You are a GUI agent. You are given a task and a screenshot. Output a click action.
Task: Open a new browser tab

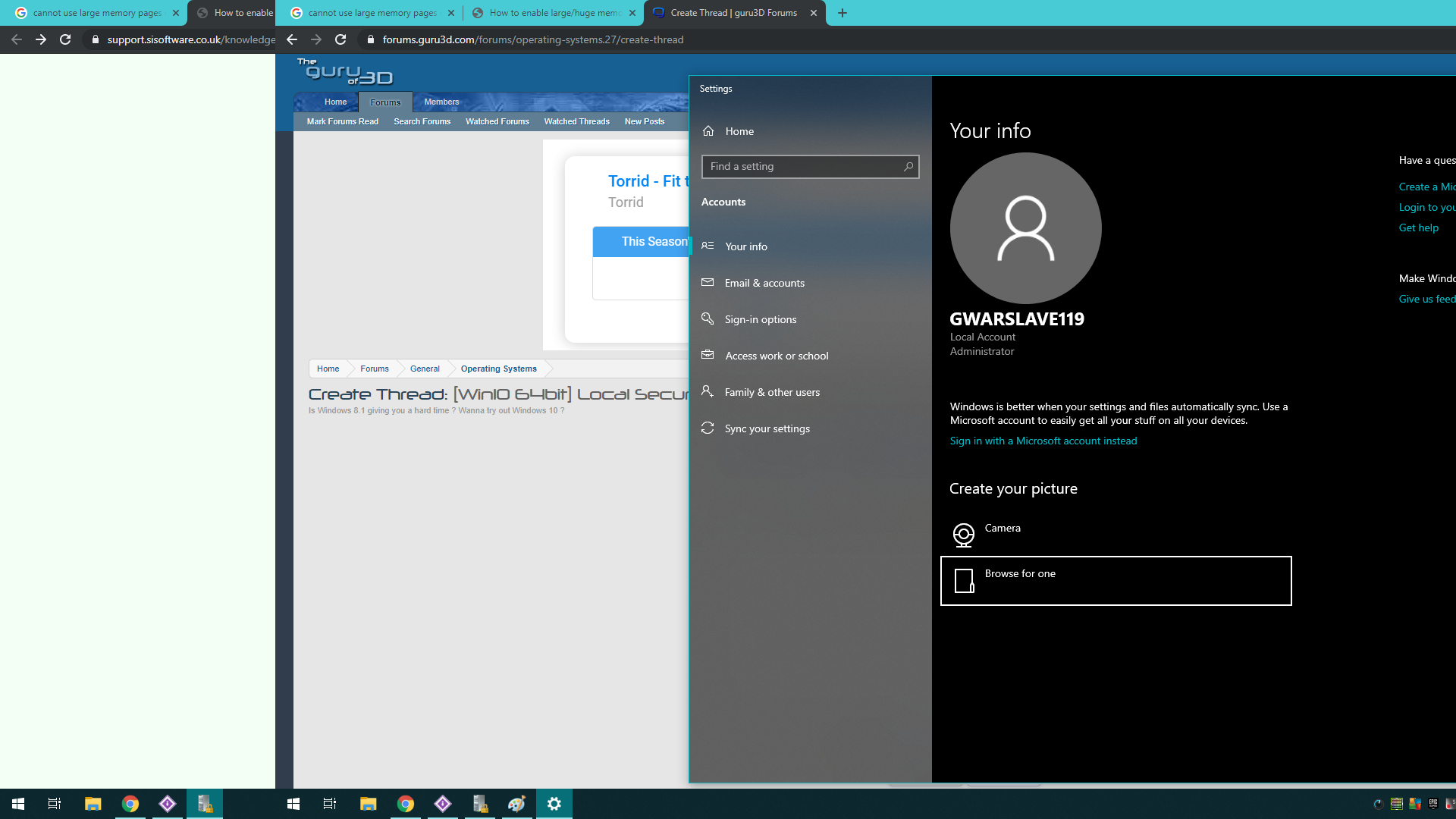tap(843, 13)
